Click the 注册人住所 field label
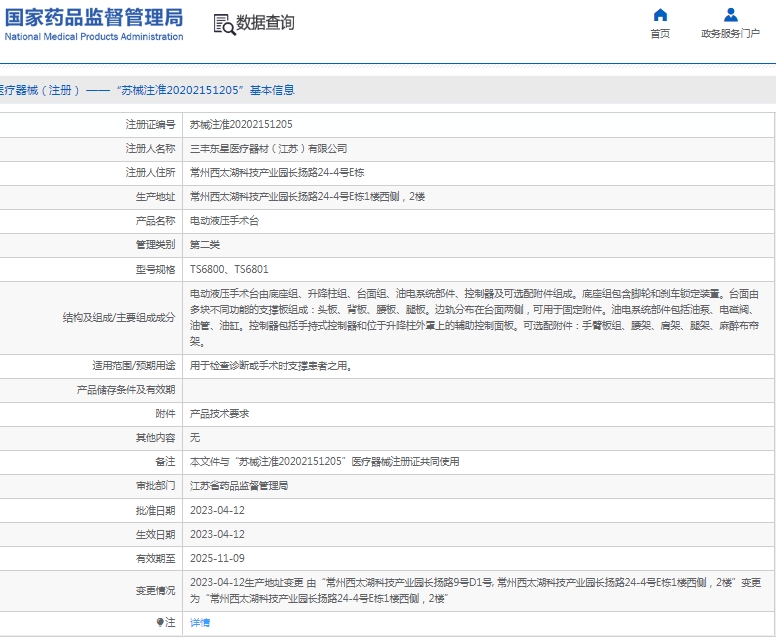This screenshot has width=776, height=640. point(150,173)
